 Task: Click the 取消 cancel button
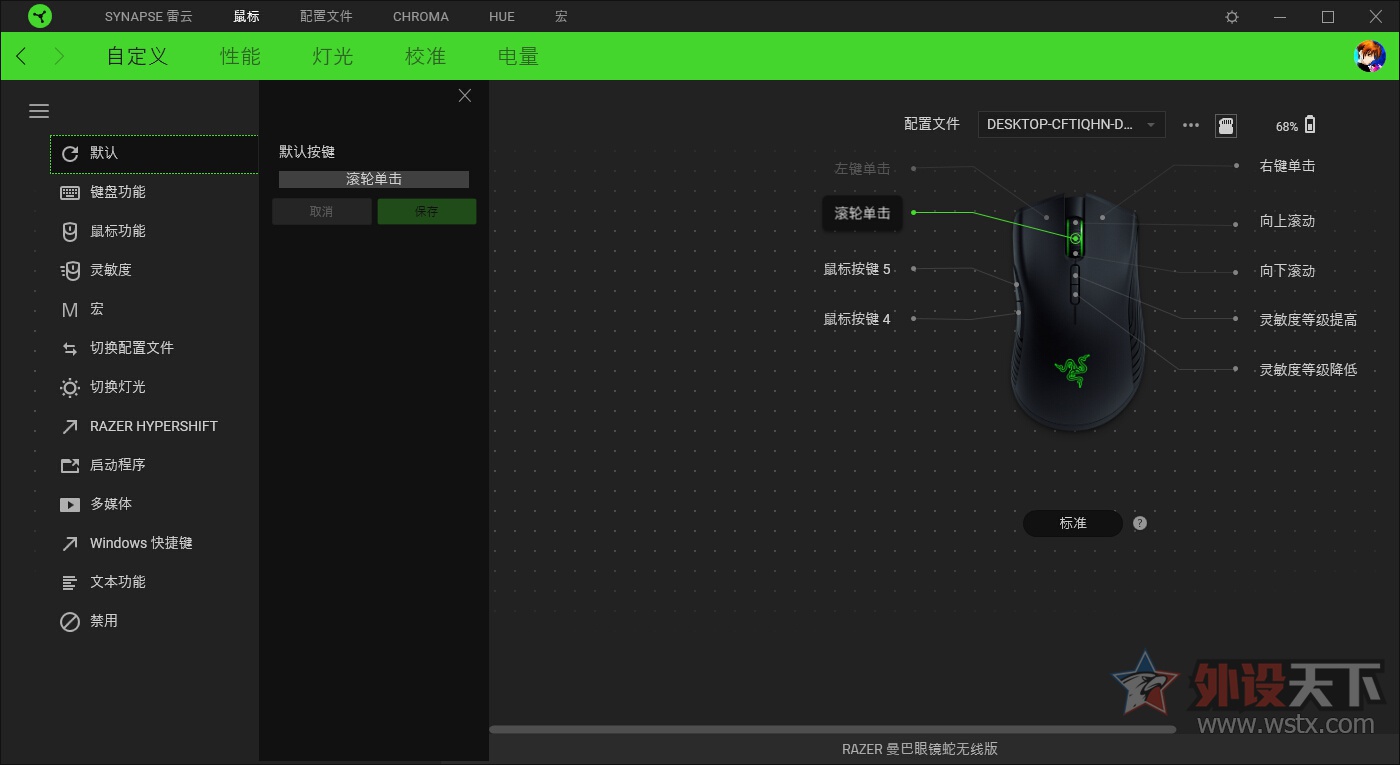(x=321, y=212)
